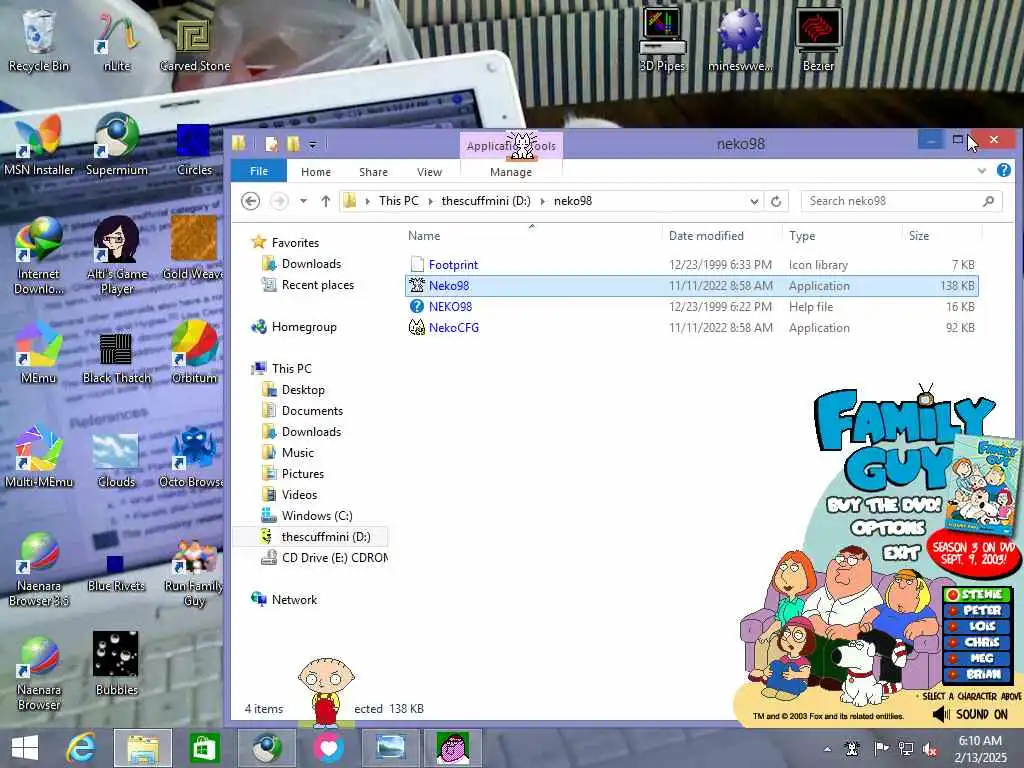The height and width of the screenshot is (768, 1024).
Task: Select STEWIE character in Family Guy window
Action: click(x=978, y=594)
